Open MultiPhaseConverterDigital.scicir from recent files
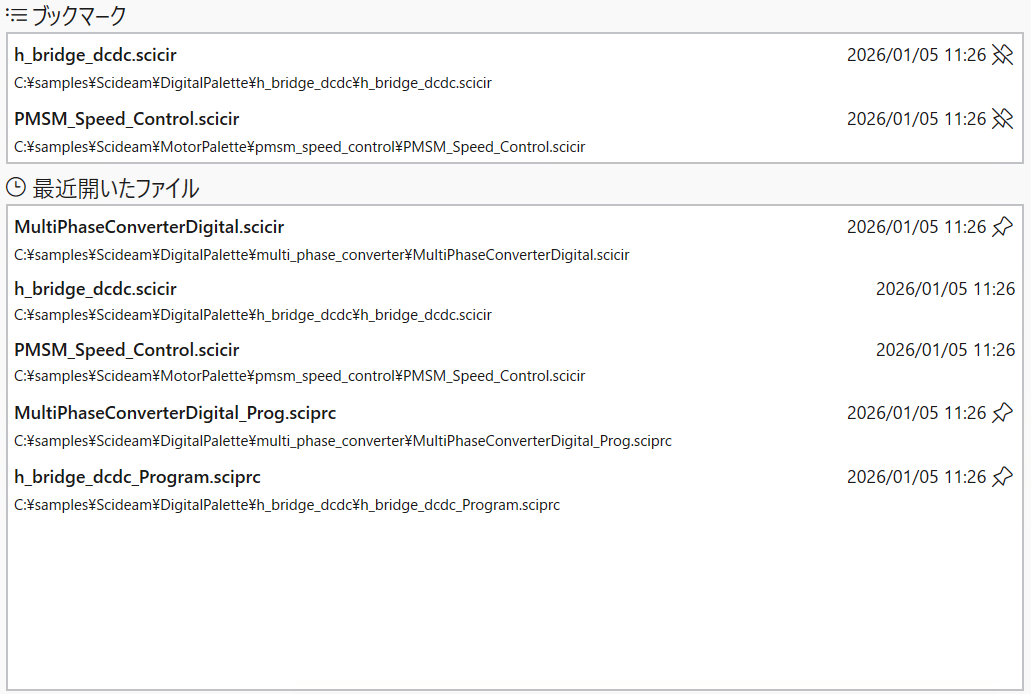Screen dimensions: 1031x694 coord(149,227)
